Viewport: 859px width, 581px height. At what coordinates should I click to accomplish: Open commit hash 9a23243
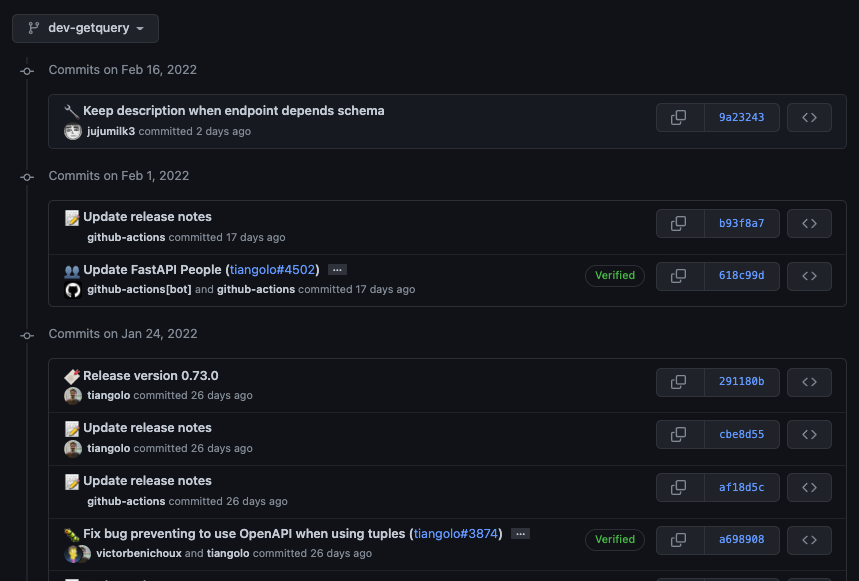pyautogui.click(x=741, y=117)
